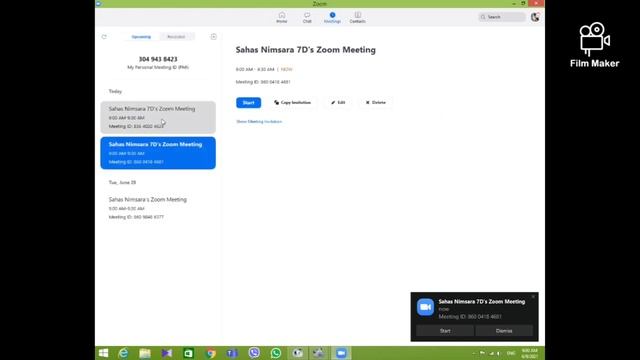Viewport: 640px width, 360px height.
Task: Select Sahas Nimsara's Zoom Meeting on Tue, June 29
Action: pos(158,208)
